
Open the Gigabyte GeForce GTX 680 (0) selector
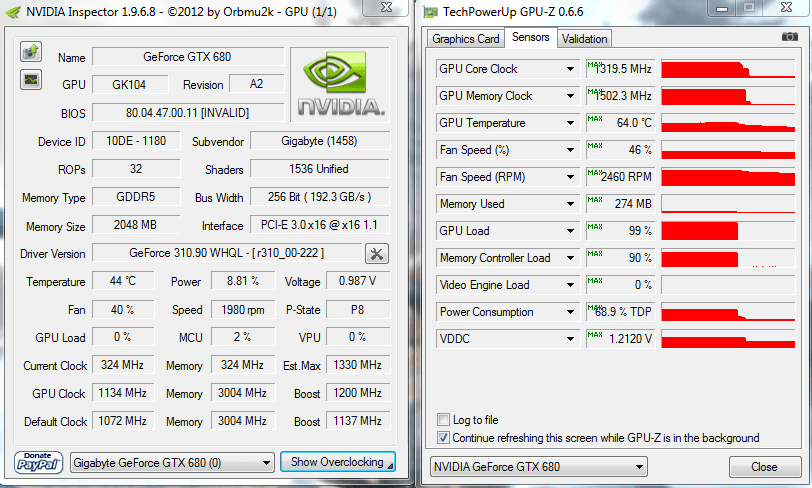pyautogui.click(x=172, y=462)
